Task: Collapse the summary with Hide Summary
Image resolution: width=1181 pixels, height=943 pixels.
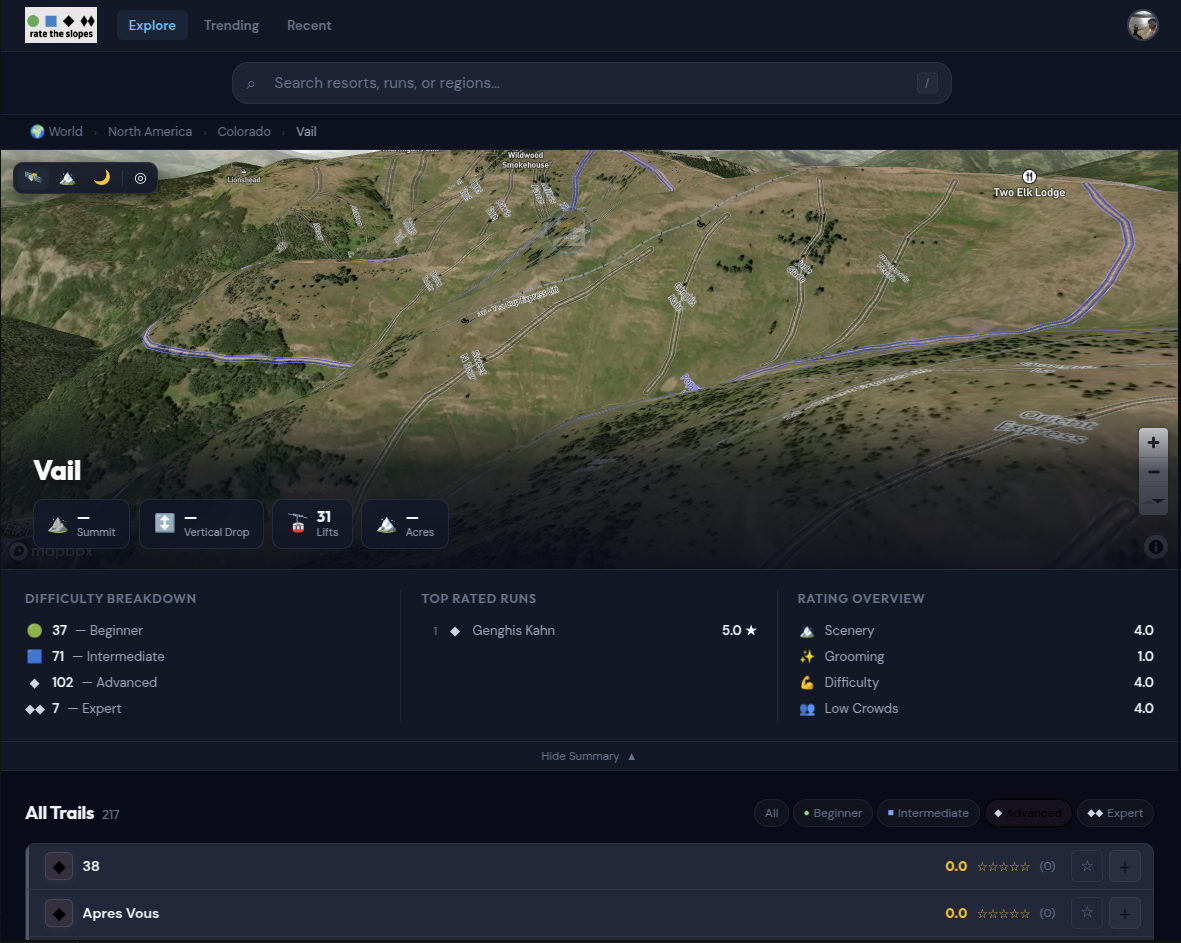Action: [588, 756]
